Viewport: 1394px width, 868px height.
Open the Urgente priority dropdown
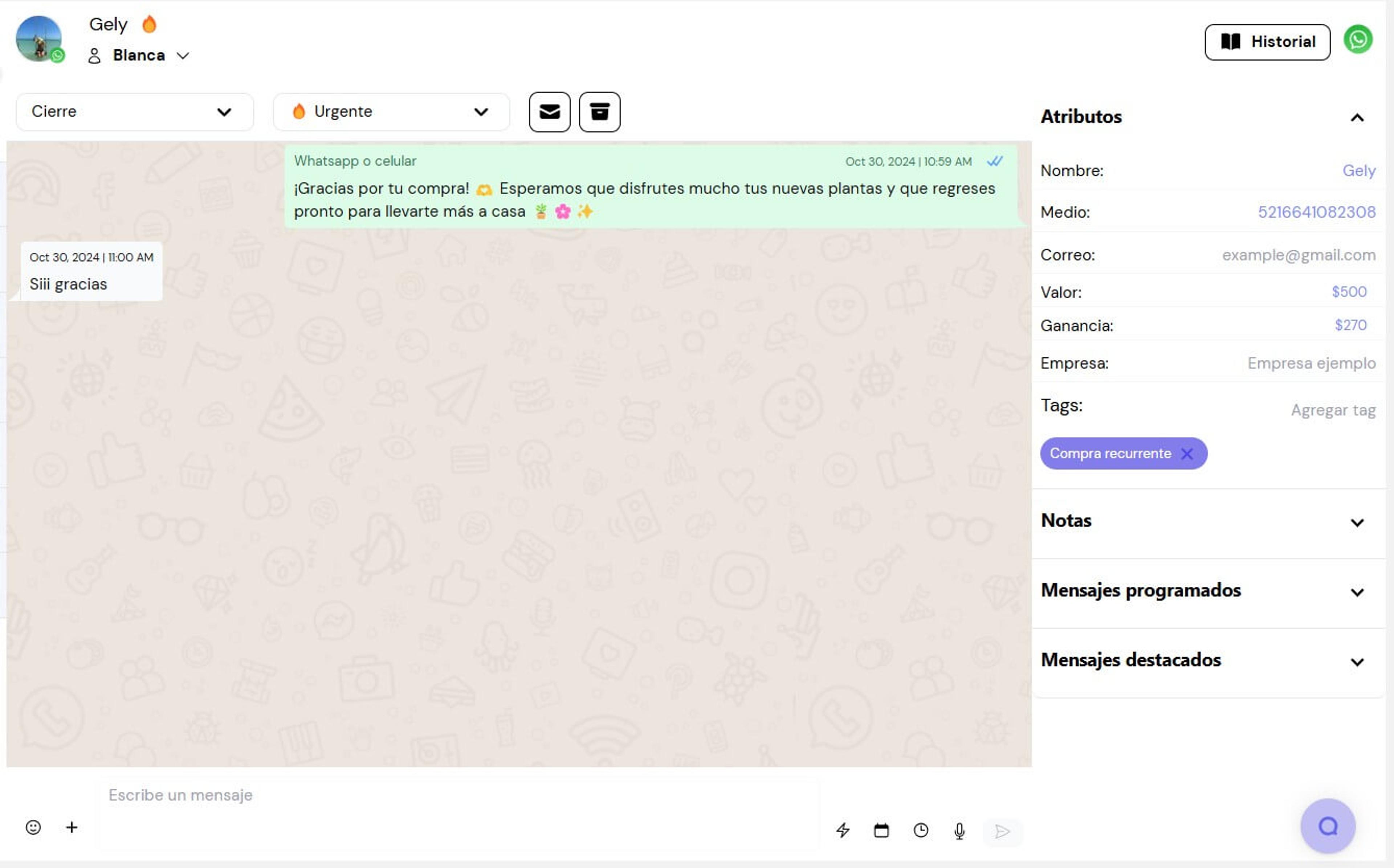[x=392, y=112]
